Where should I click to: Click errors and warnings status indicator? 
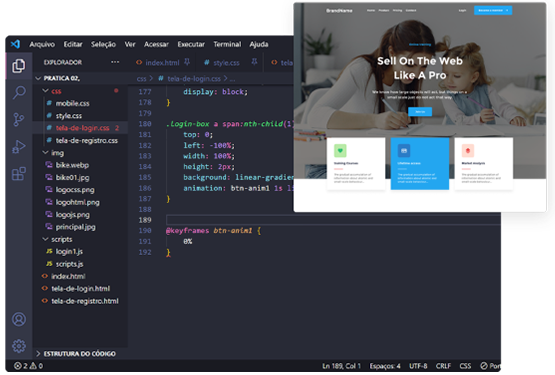(28, 366)
